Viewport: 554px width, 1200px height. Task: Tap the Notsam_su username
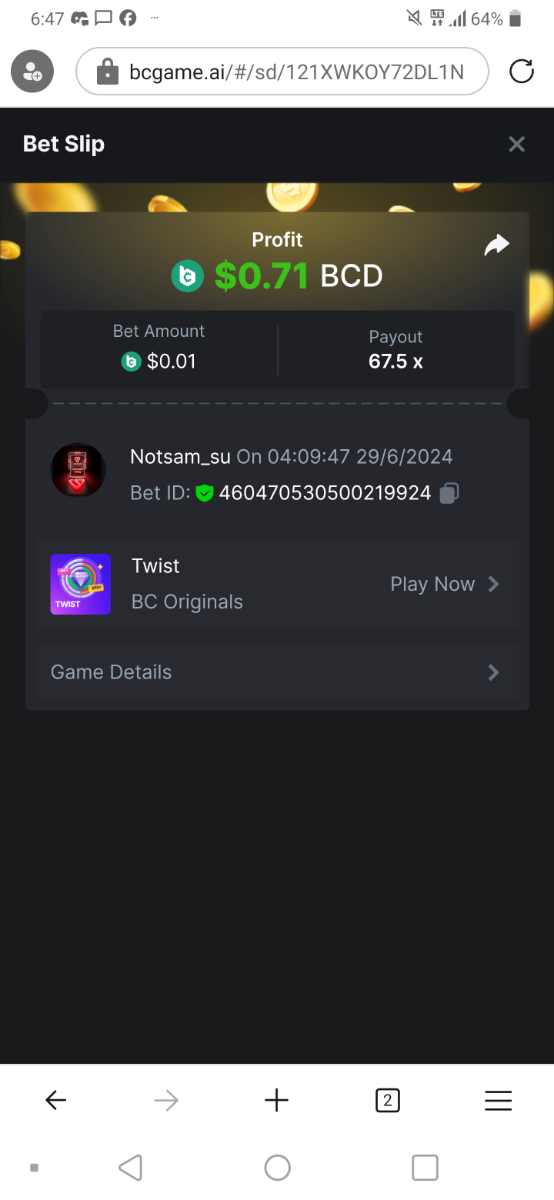click(x=180, y=457)
